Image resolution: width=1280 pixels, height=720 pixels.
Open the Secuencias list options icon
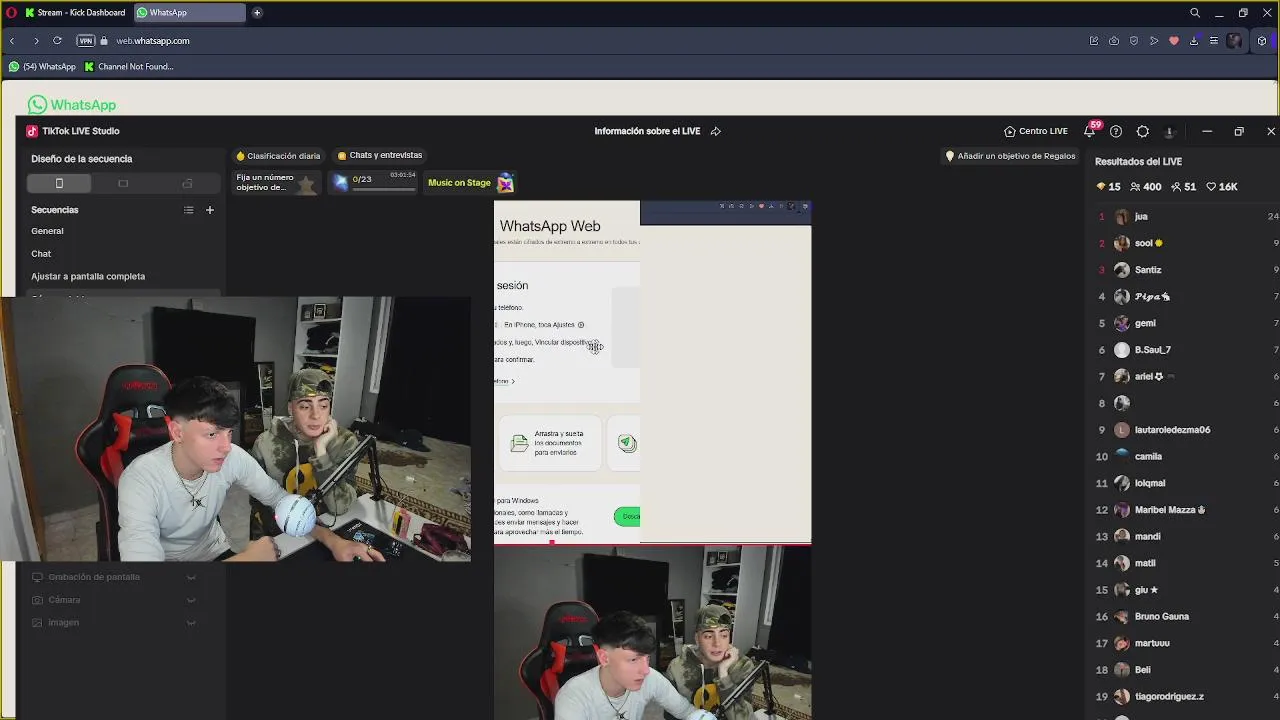pyautogui.click(x=188, y=210)
